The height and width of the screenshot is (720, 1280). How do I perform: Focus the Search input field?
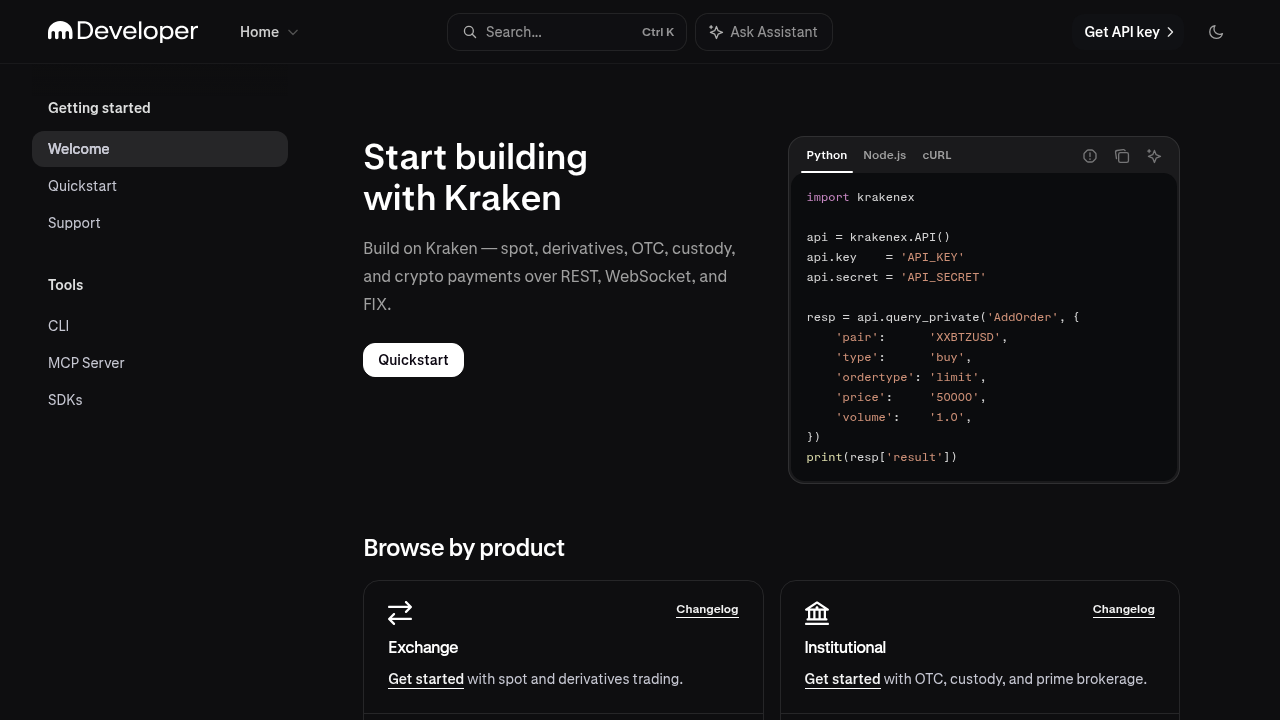(x=567, y=32)
